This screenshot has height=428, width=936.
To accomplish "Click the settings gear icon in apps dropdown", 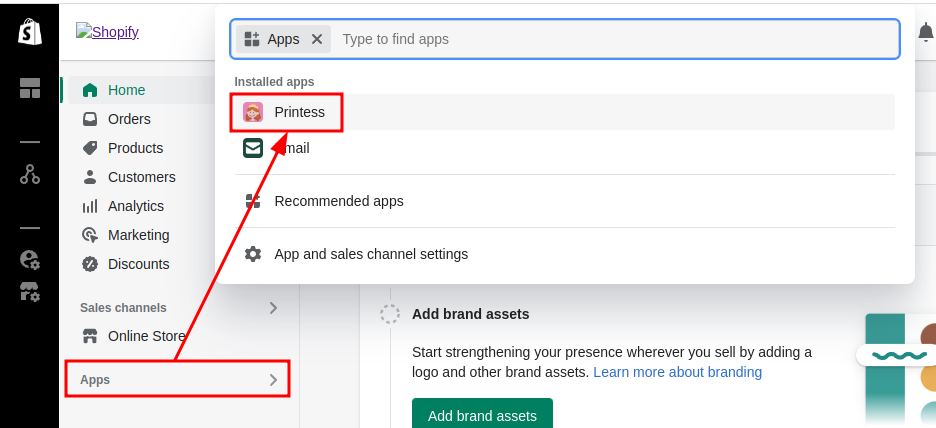I will (x=253, y=254).
